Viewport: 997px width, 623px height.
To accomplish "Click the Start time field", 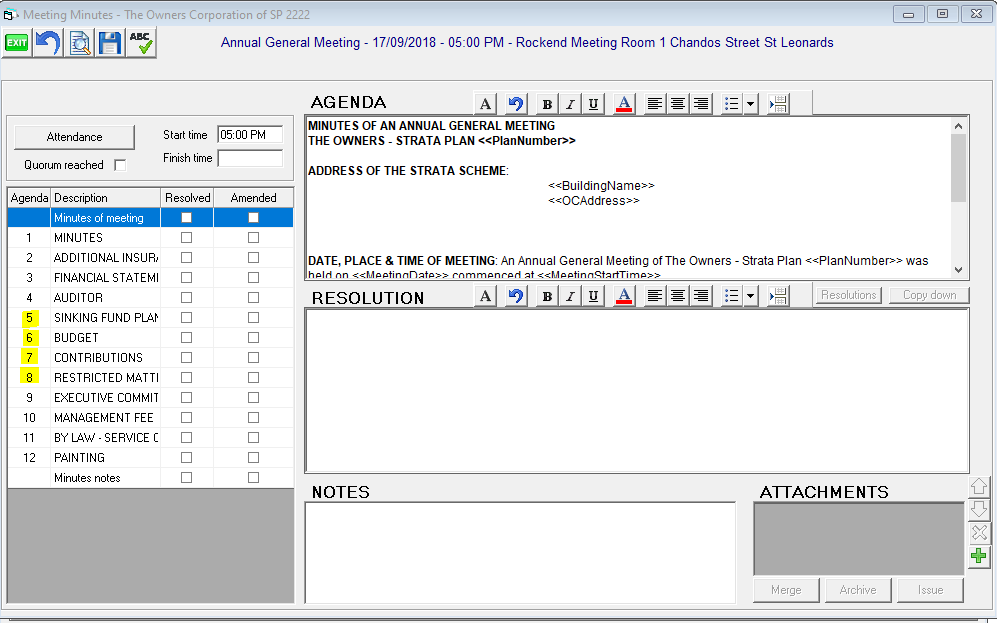I will click(250, 135).
